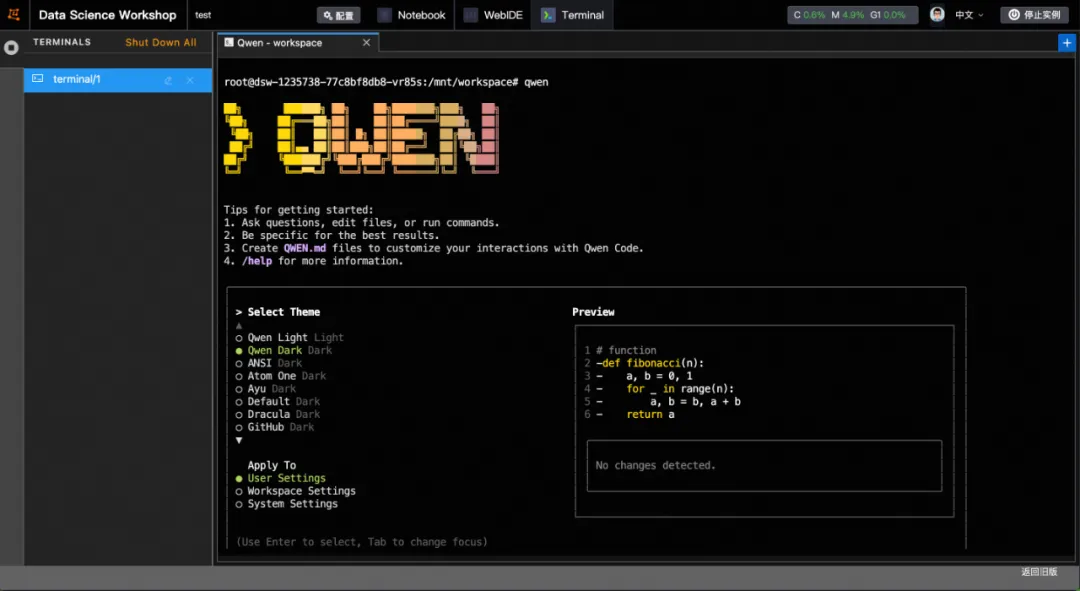1080x591 pixels.
Task: Close the terminal/1 session with X icon
Action: click(190, 80)
